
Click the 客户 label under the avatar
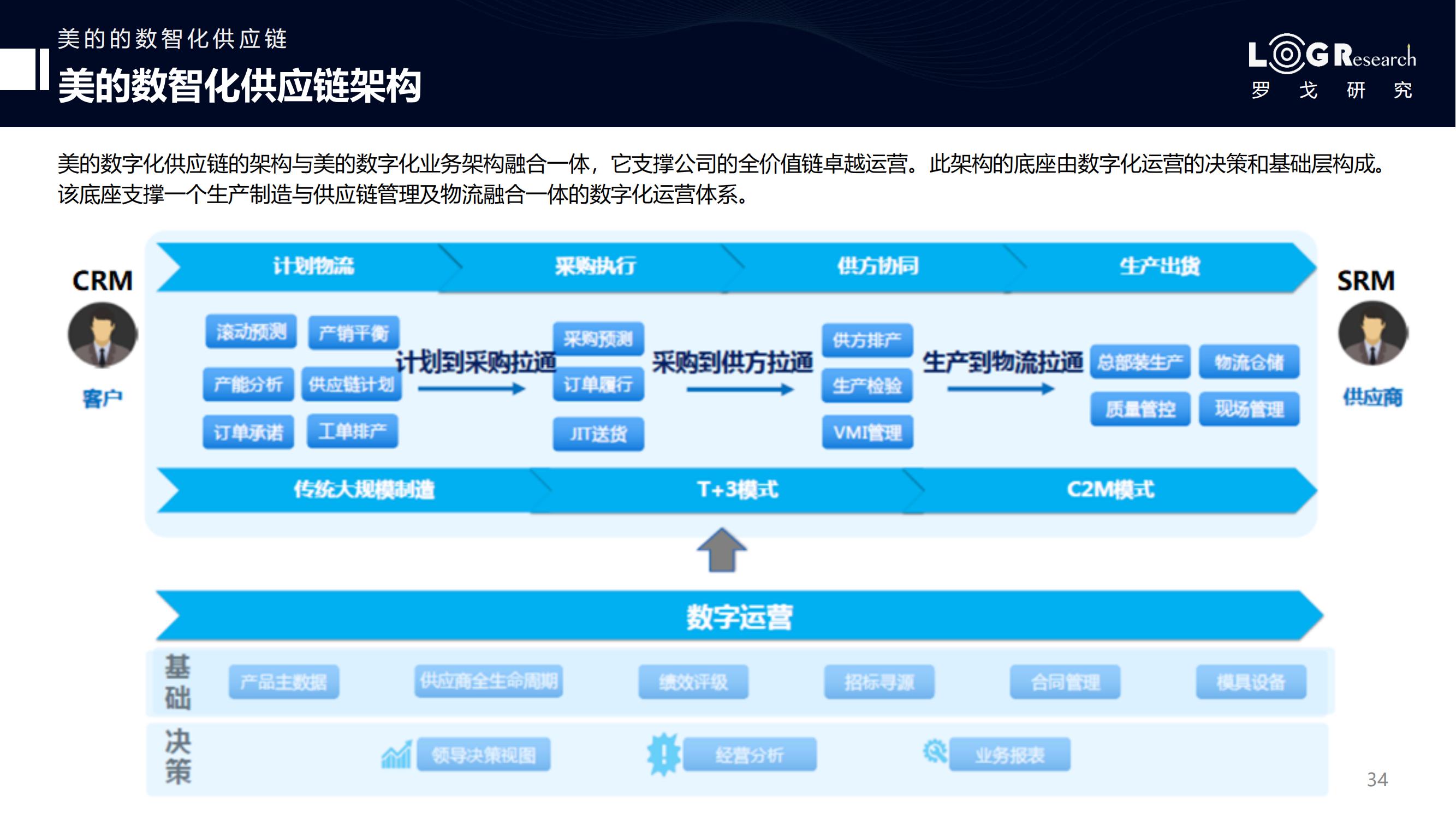(x=102, y=399)
